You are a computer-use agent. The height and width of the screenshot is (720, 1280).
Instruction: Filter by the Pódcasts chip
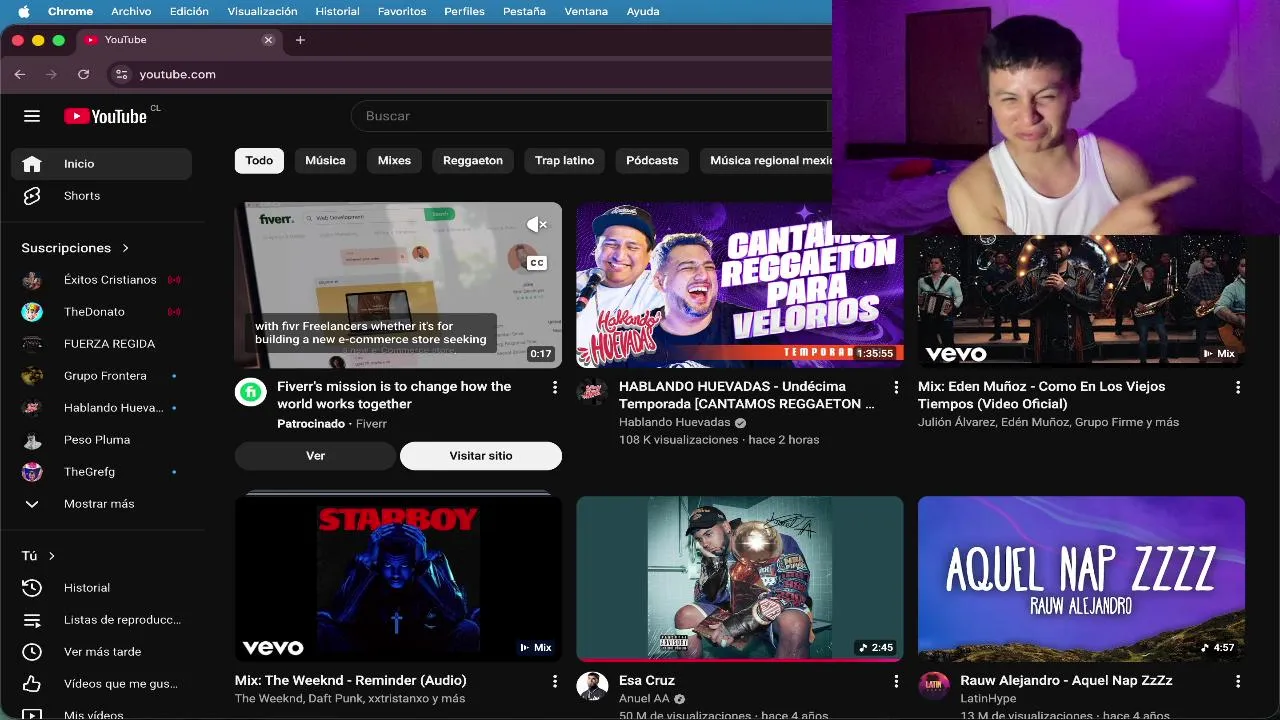click(x=652, y=160)
